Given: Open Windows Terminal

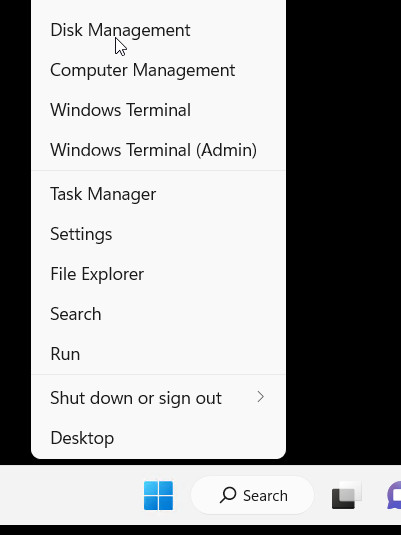Looking at the screenshot, I should pos(158,110).
